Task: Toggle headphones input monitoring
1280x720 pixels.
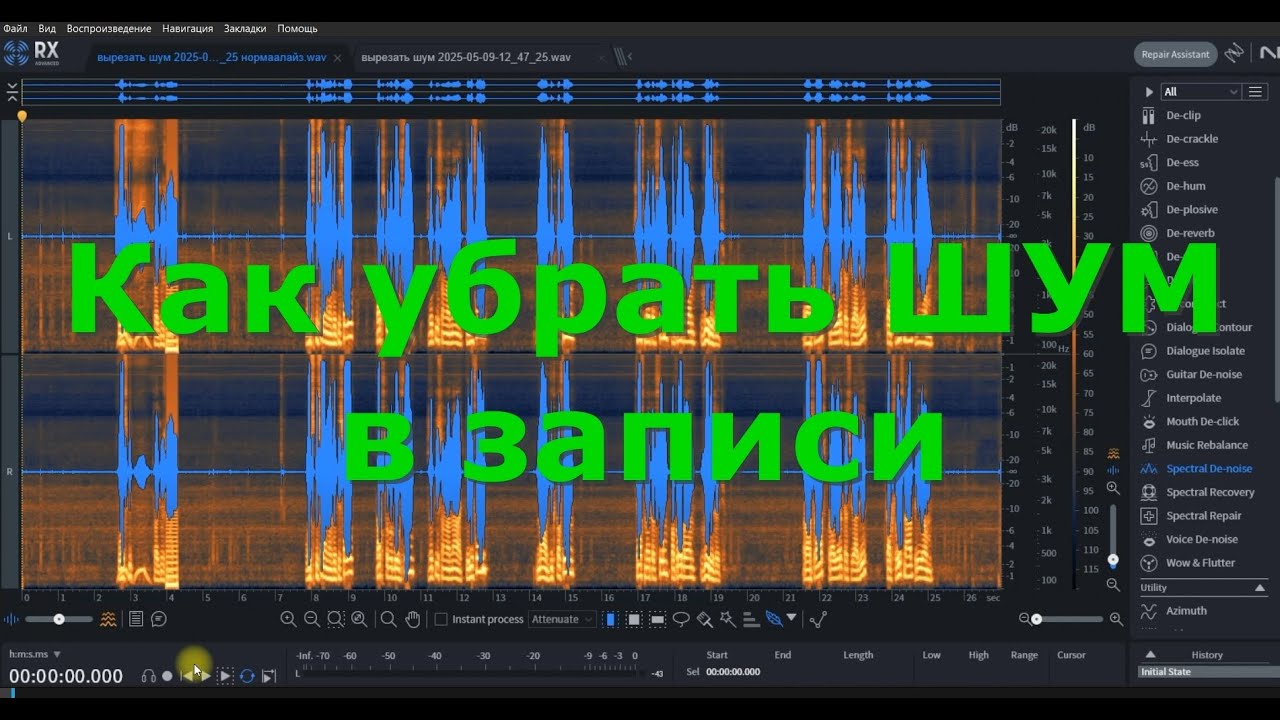Action: pyautogui.click(x=149, y=676)
